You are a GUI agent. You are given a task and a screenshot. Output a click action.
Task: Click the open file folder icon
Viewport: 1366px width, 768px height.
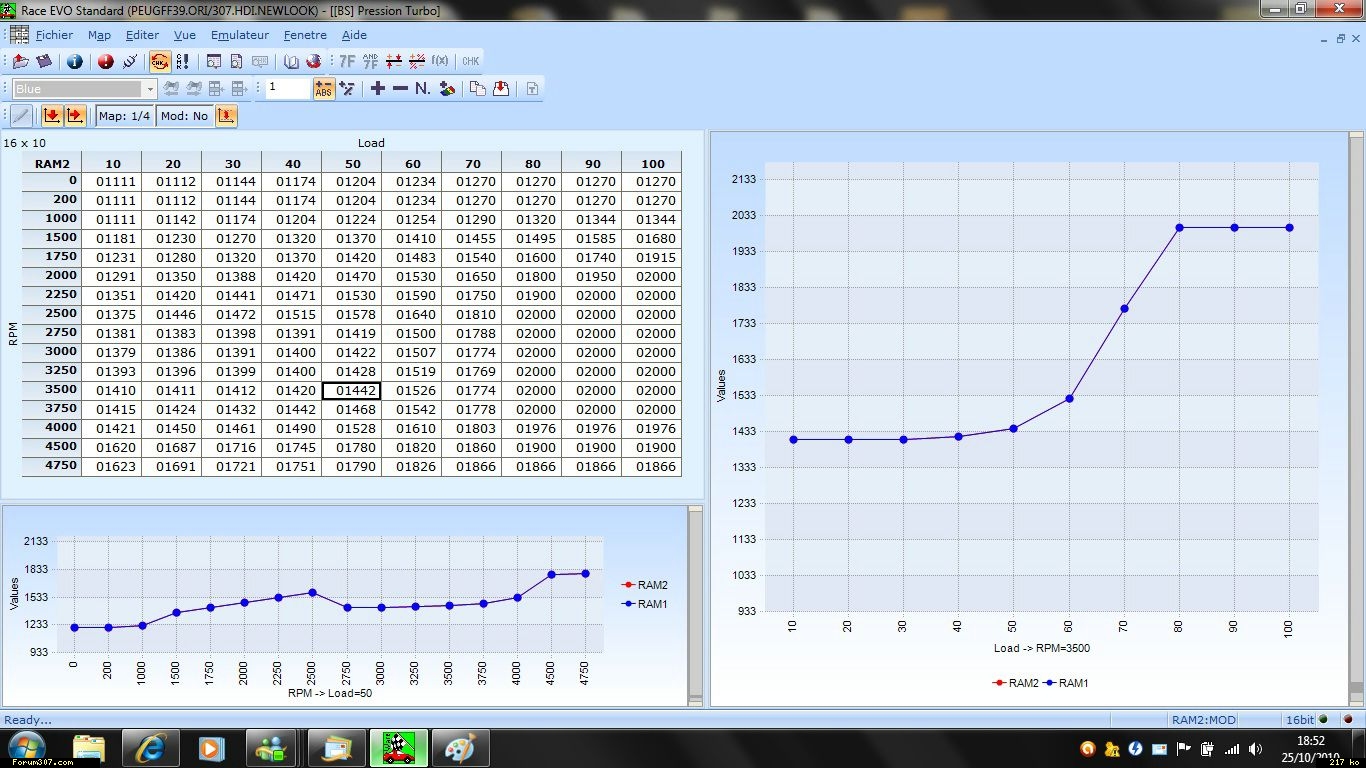pyautogui.click(x=20, y=62)
